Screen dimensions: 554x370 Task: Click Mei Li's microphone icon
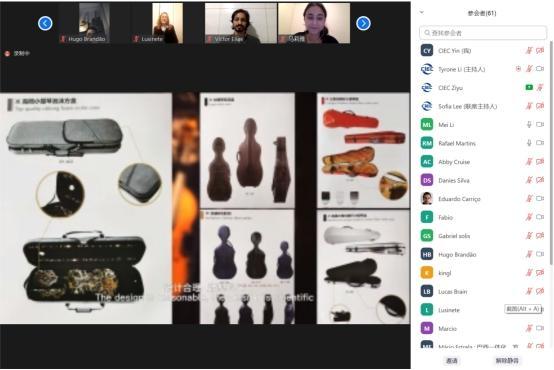[529, 124]
